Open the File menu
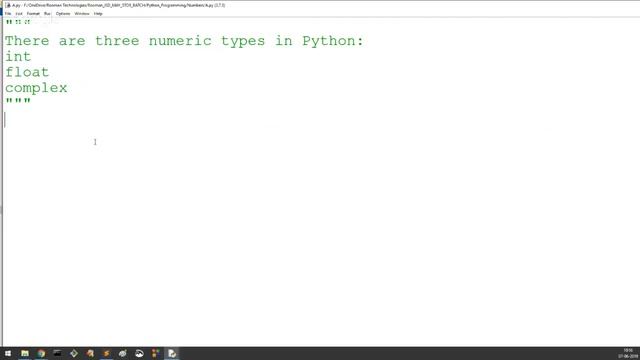The image size is (640, 360). 8,13
